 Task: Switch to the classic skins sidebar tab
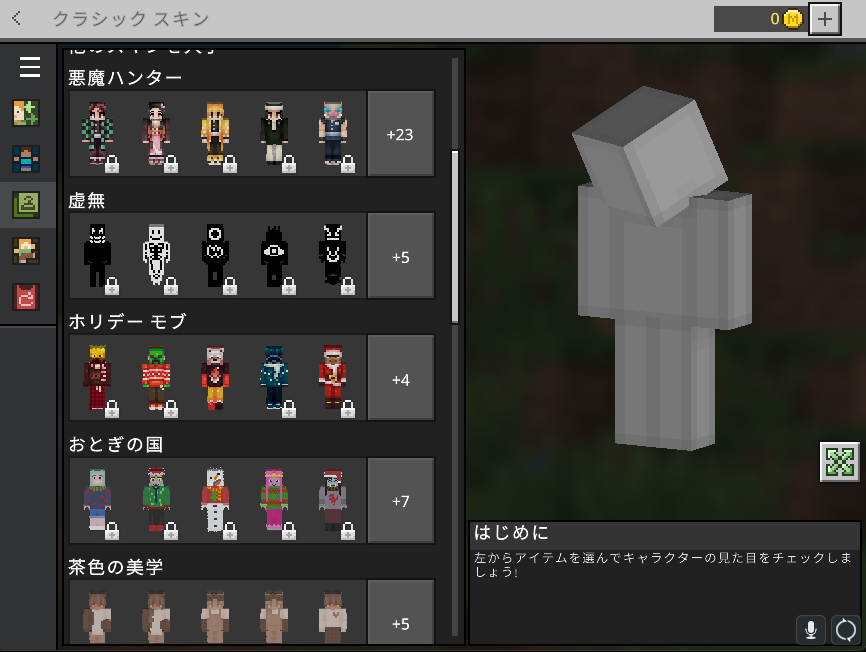pyautogui.click(x=26, y=205)
